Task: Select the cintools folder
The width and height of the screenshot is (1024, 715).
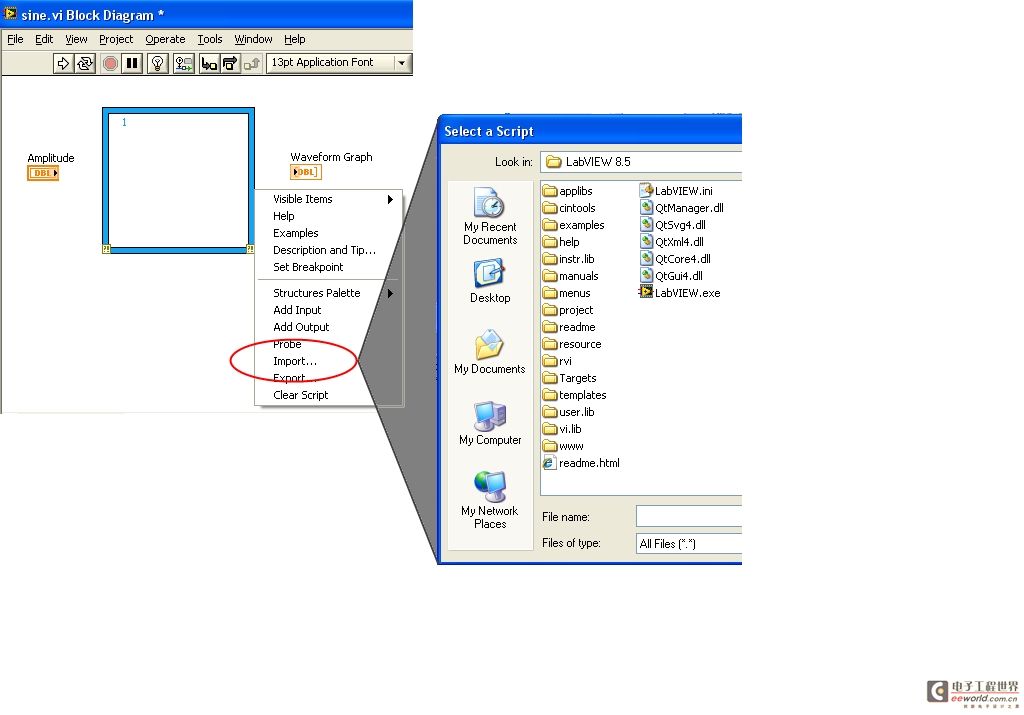Action: click(x=569, y=208)
